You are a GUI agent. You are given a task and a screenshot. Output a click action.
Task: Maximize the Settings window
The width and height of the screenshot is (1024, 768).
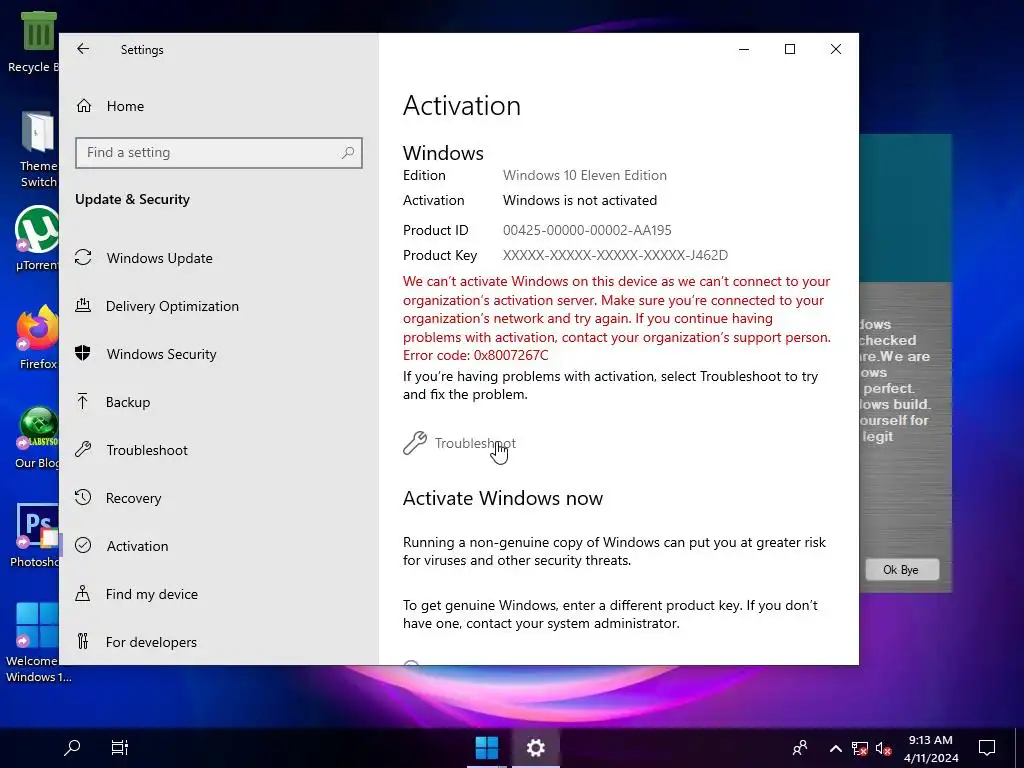coord(790,49)
